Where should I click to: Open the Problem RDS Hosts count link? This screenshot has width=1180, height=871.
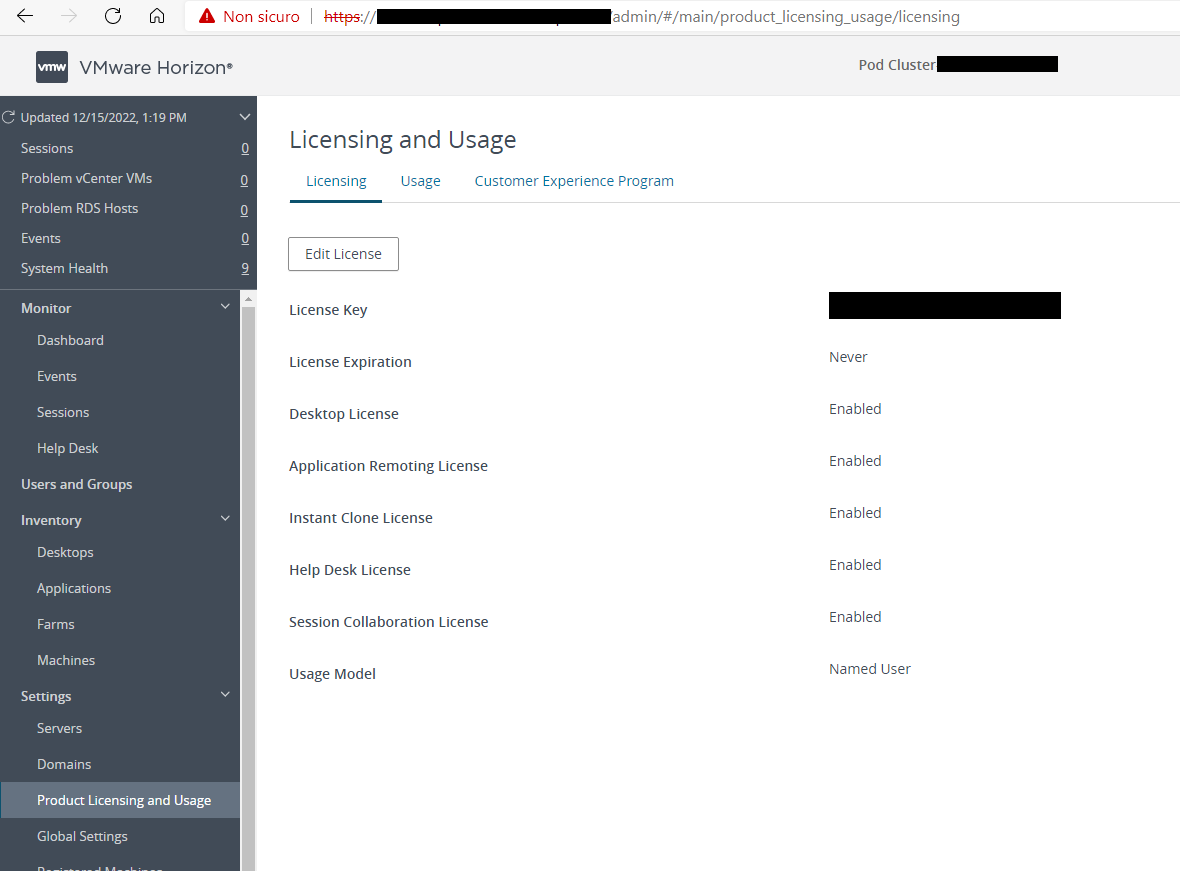pyautogui.click(x=244, y=210)
